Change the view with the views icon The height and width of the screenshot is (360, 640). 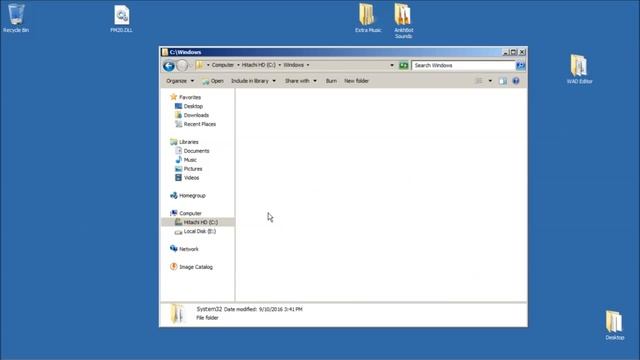point(479,81)
